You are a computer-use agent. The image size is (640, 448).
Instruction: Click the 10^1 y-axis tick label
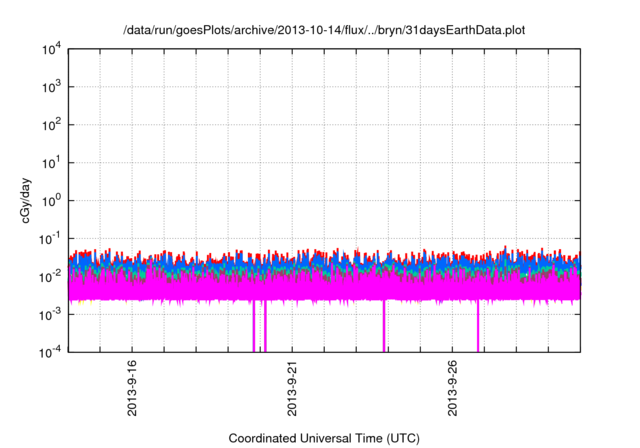(51, 163)
